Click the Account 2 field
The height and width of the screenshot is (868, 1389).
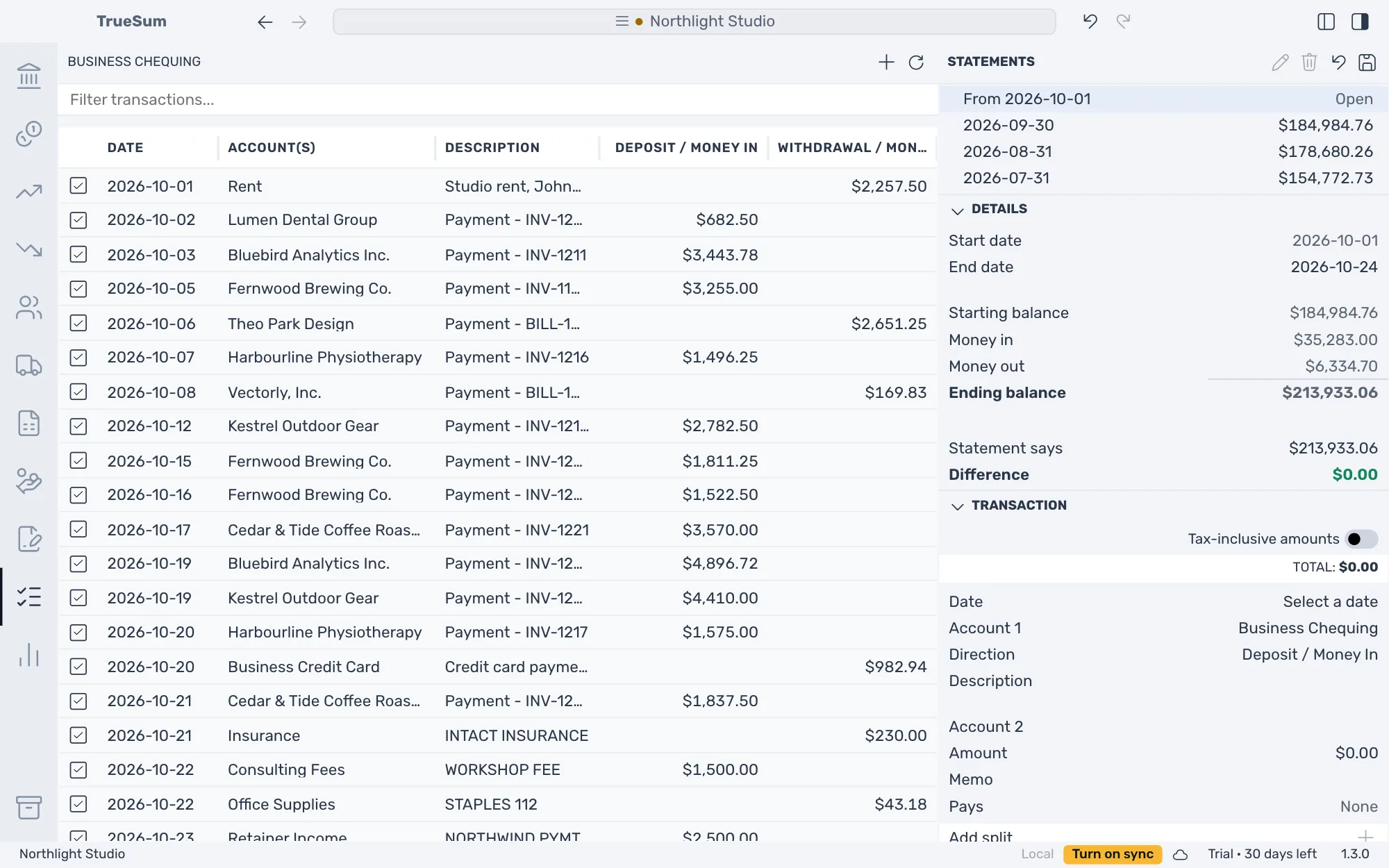1163,726
